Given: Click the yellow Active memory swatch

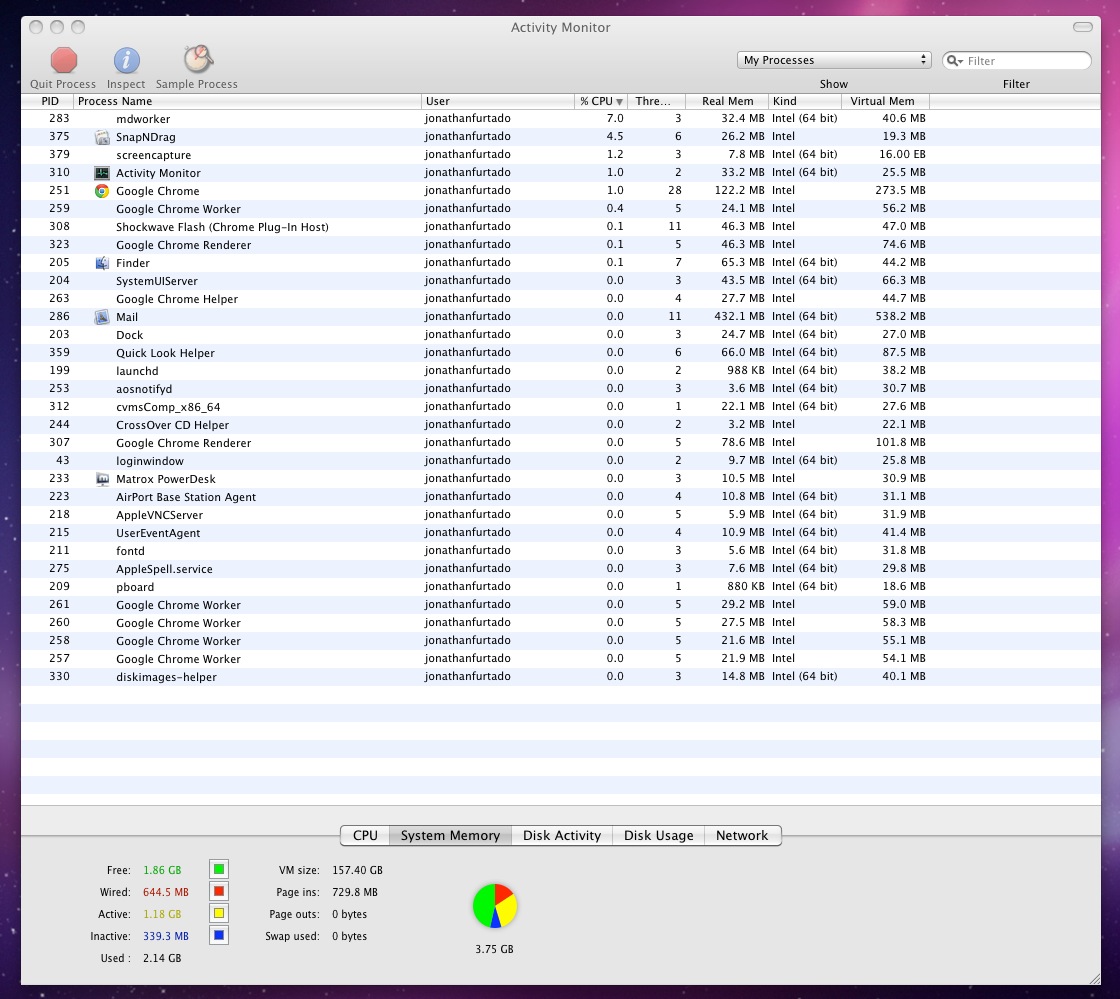Looking at the screenshot, I should [219, 913].
